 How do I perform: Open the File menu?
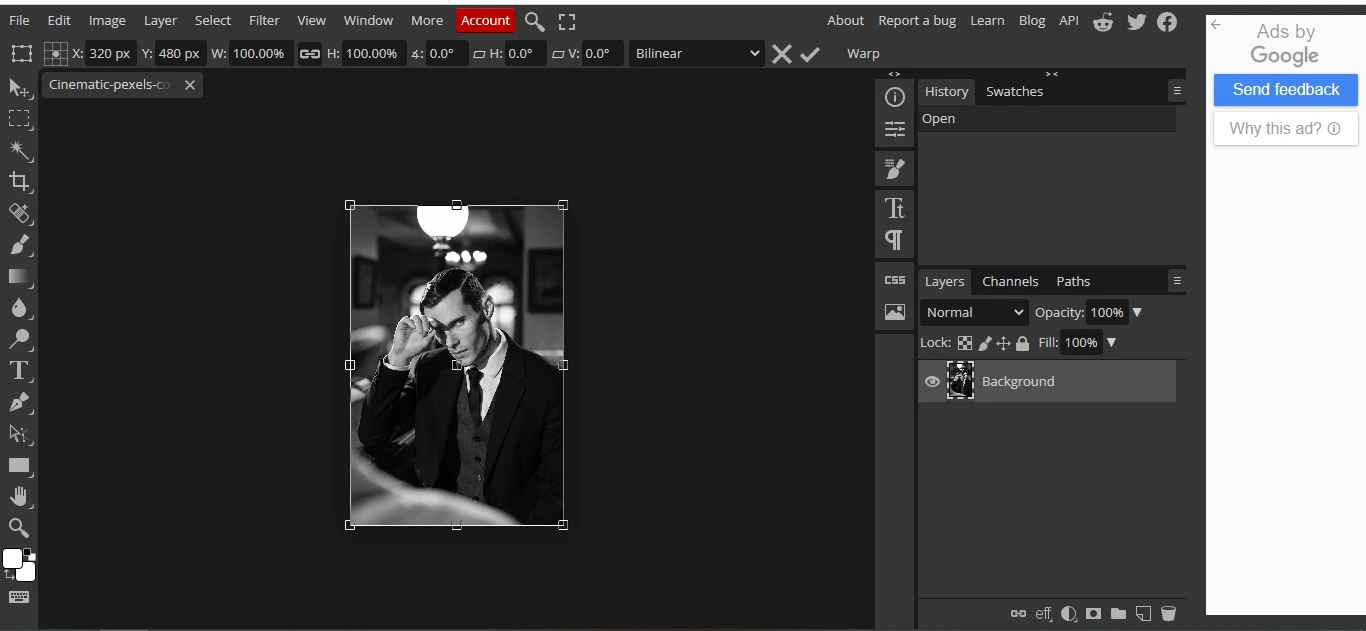pyautogui.click(x=19, y=20)
